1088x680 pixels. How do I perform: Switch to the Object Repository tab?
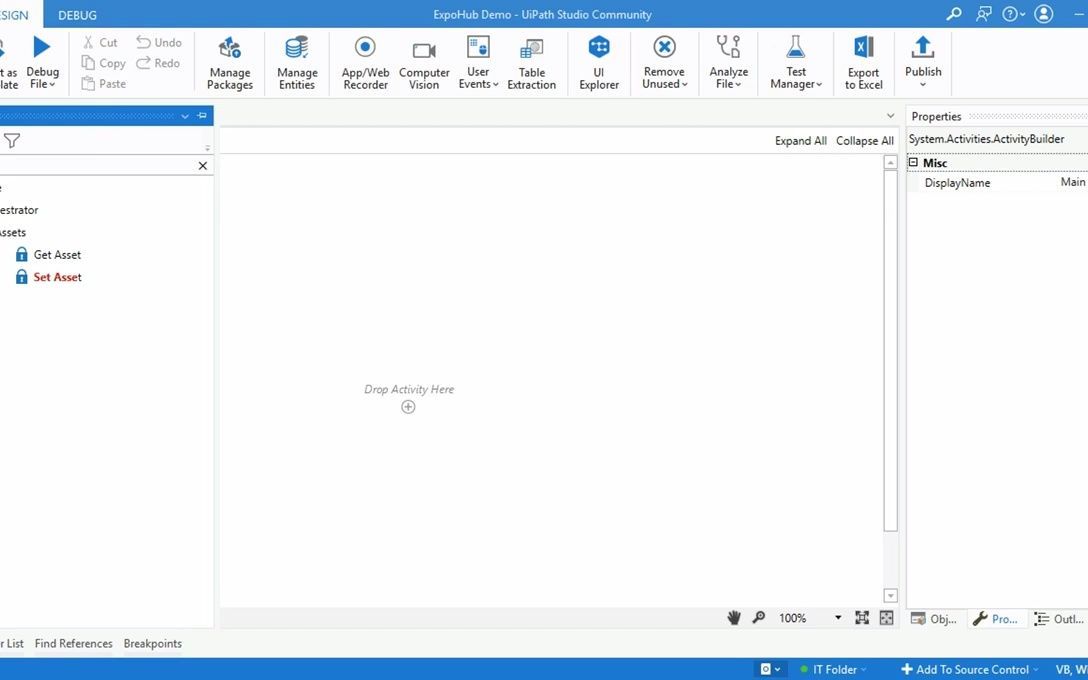(935, 619)
